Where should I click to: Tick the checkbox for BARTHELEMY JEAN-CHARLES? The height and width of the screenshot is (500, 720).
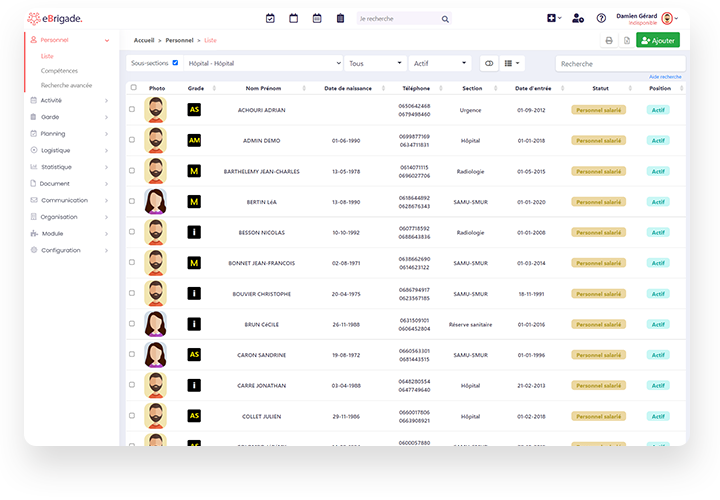132,170
